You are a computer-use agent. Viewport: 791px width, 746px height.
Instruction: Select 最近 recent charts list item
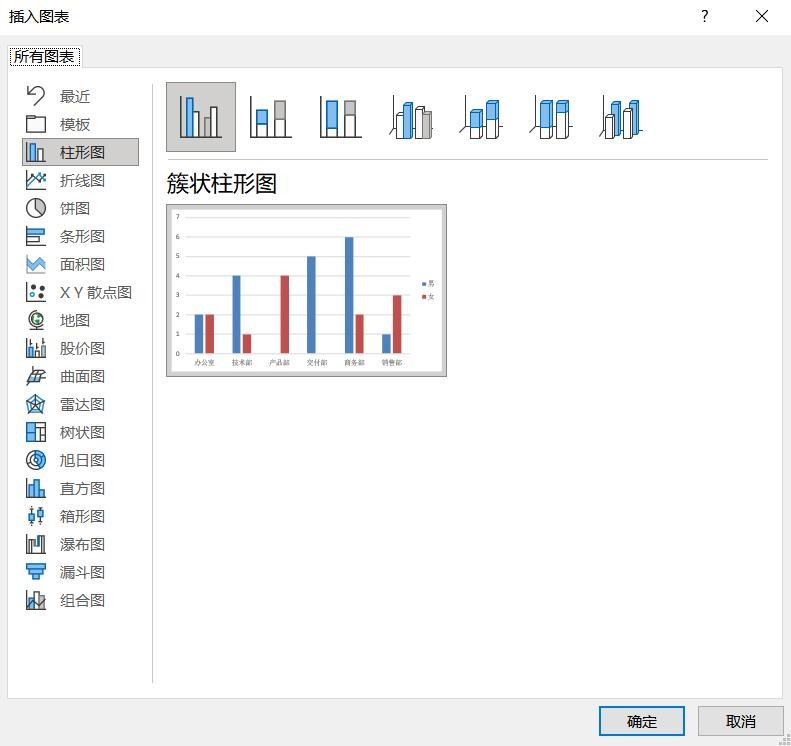75,96
